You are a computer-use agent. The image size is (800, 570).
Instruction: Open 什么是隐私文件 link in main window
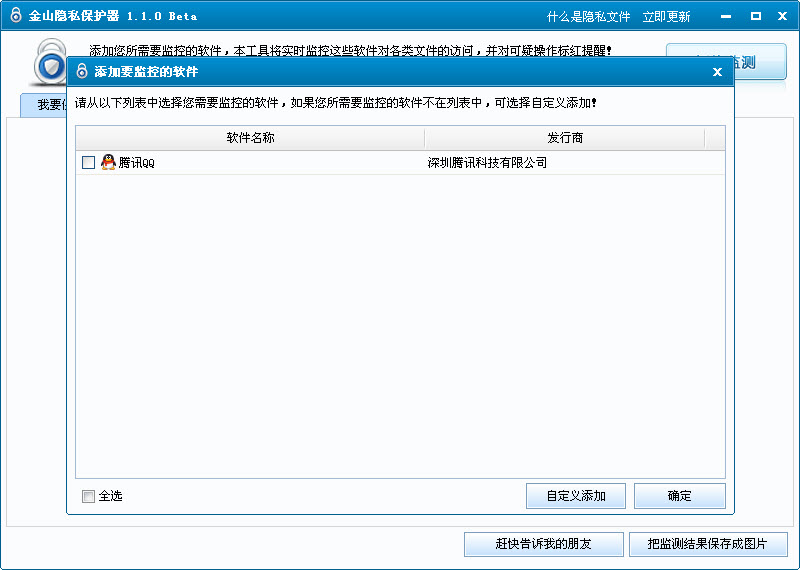(x=588, y=17)
